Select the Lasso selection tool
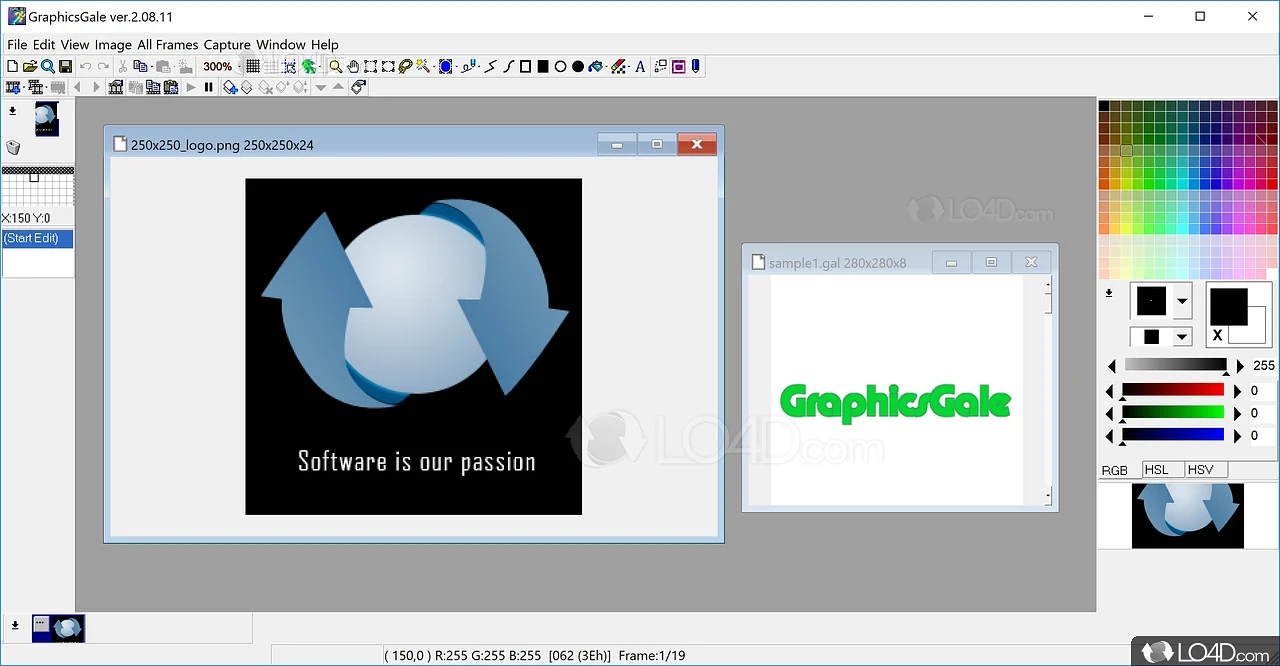The height and width of the screenshot is (666, 1280). [x=405, y=67]
